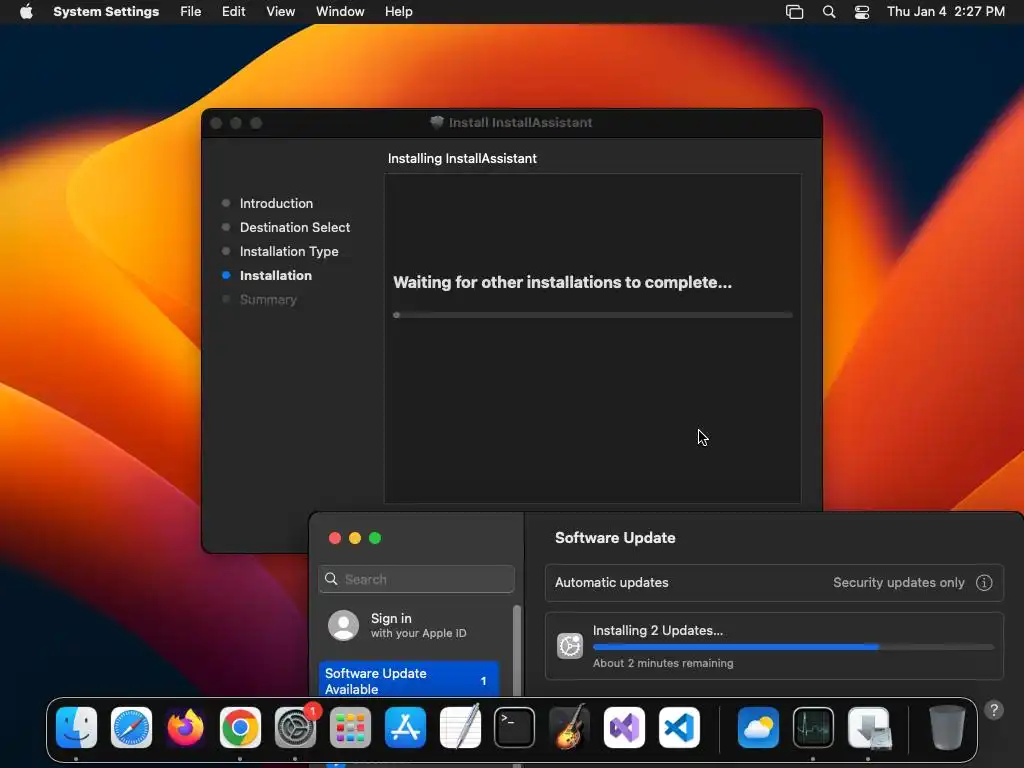Image resolution: width=1024 pixels, height=768 pixels.
Task: Click the badge number on Software Update item
Action: click(483, 681)
